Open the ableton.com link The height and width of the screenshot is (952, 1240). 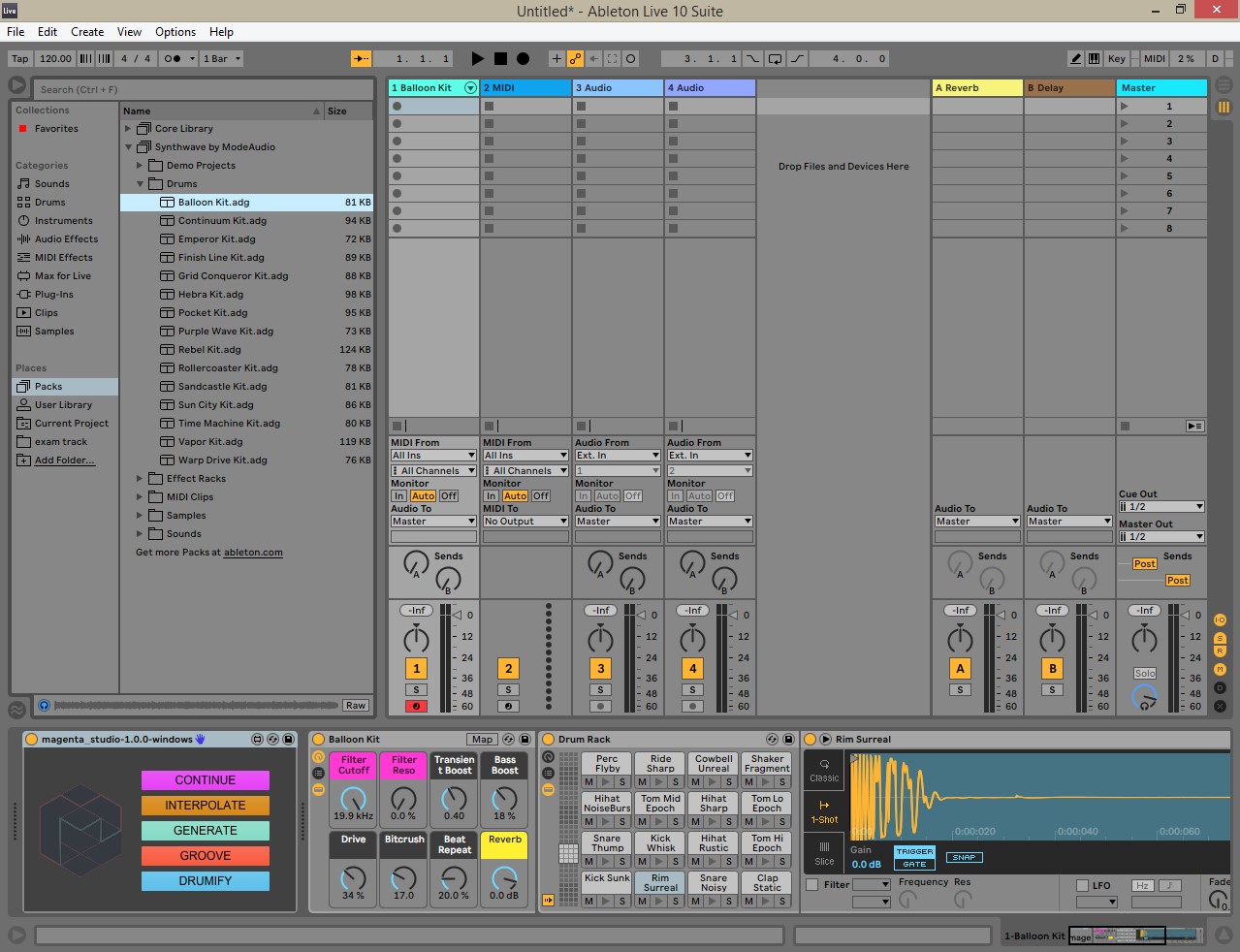[253, 553]
